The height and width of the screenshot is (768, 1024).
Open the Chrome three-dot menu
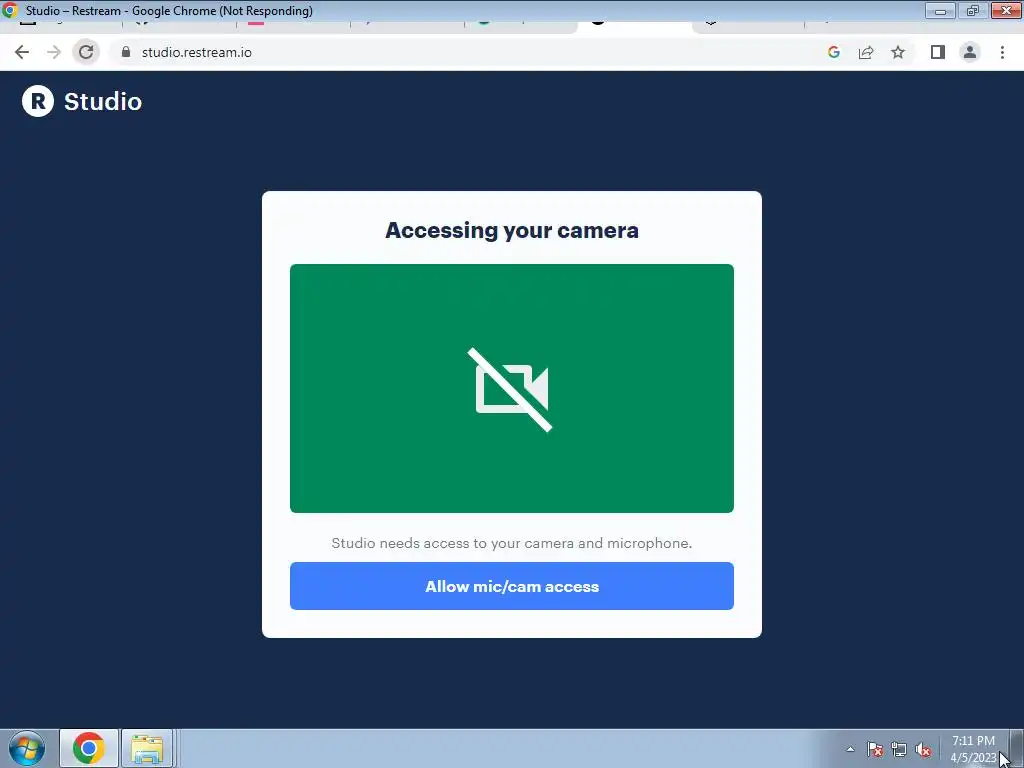1002,52
